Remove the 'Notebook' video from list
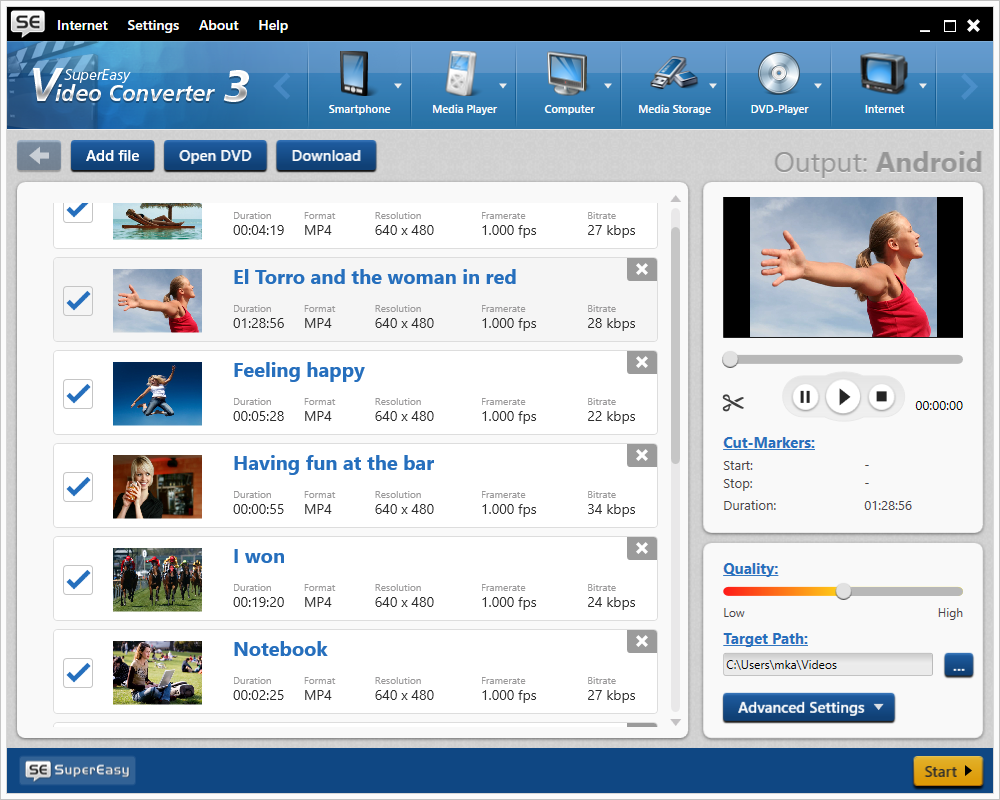 642,641
